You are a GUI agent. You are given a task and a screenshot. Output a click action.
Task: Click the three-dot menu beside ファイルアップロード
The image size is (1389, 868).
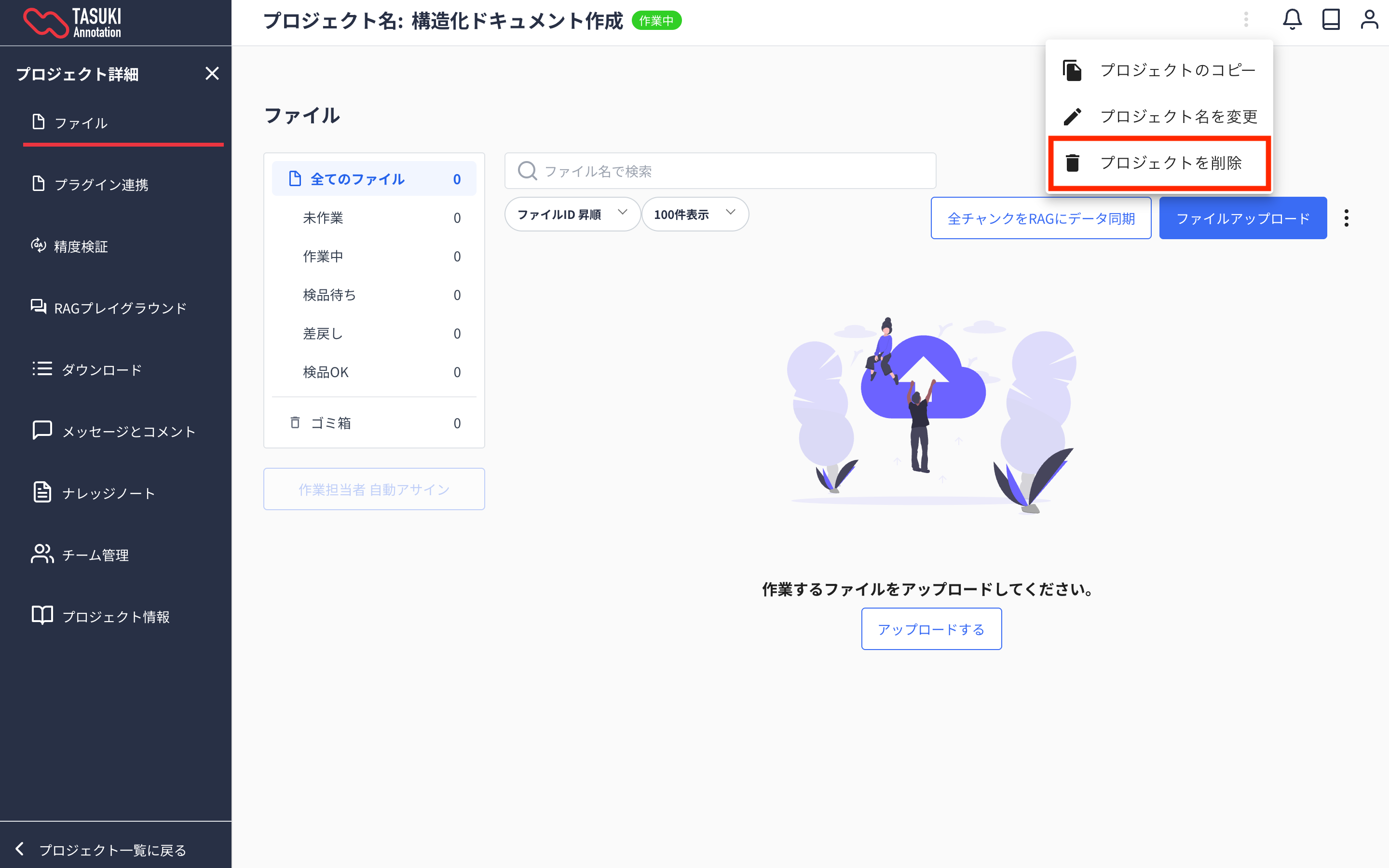coord(1346,218)
